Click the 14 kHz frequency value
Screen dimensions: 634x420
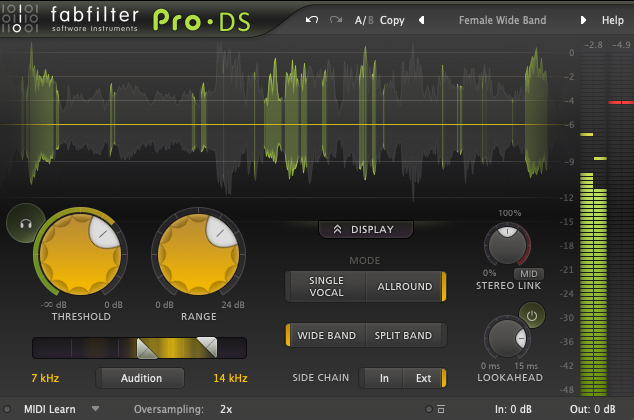pos(230,378)
